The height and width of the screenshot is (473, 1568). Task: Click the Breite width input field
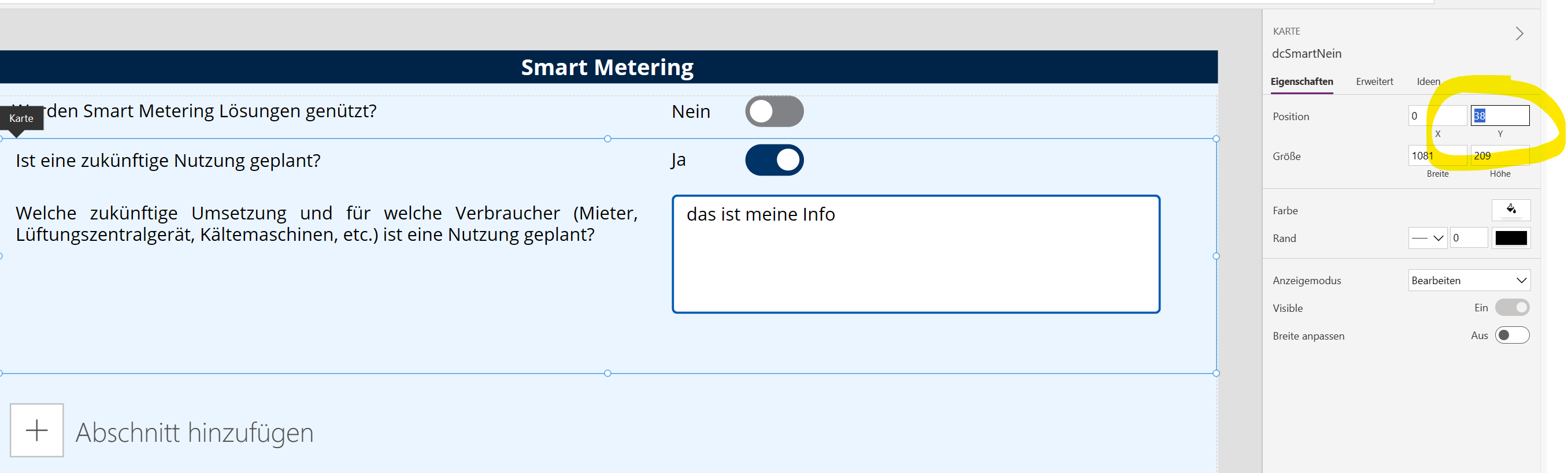[x=1437, y=155]
